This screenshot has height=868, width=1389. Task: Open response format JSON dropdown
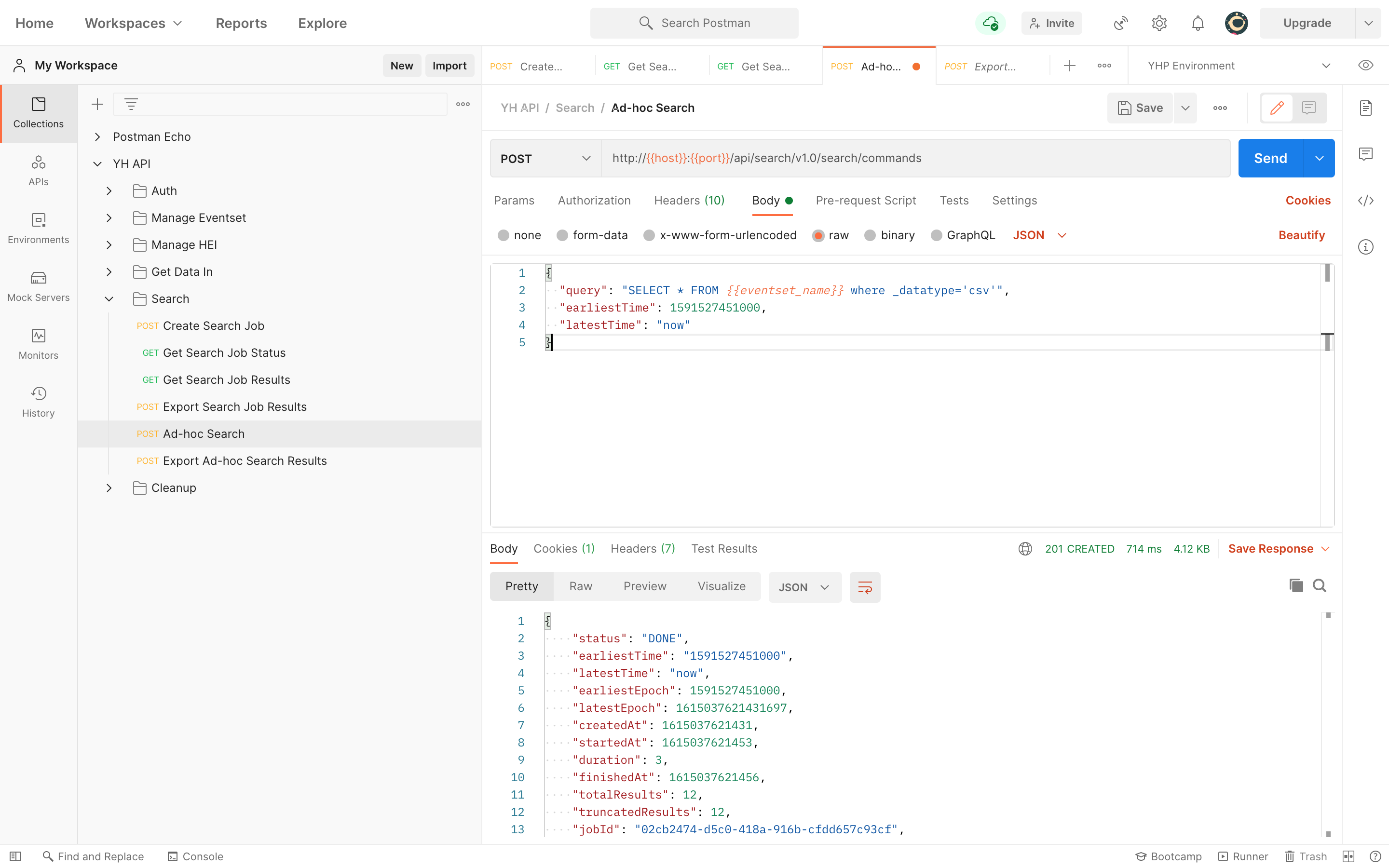[x=804, y=587]
